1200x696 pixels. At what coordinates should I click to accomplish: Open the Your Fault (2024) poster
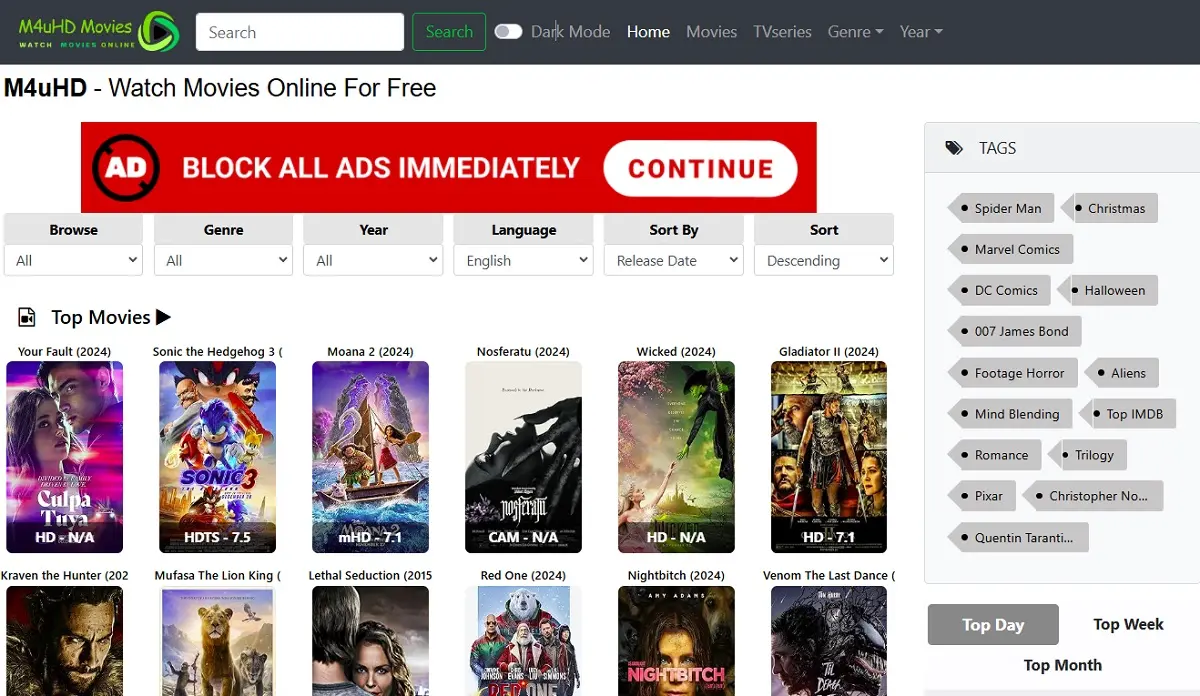click(64, 457)
